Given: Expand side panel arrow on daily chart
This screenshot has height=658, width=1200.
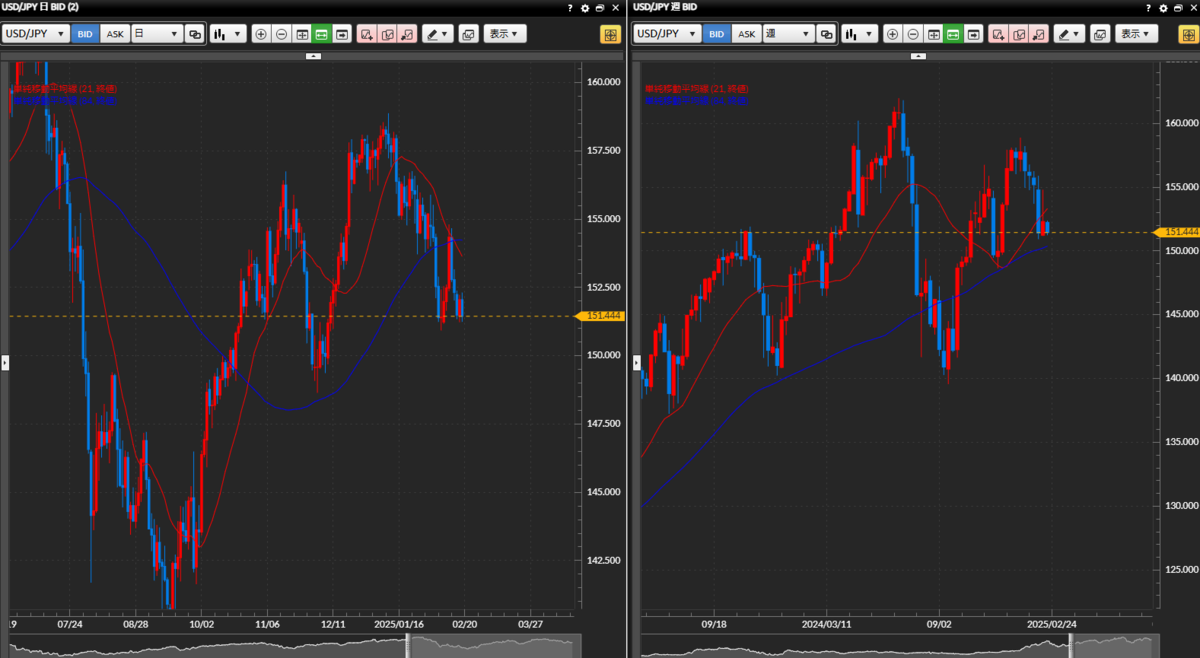Looking at the screenshot, I should tap(4, 362).
